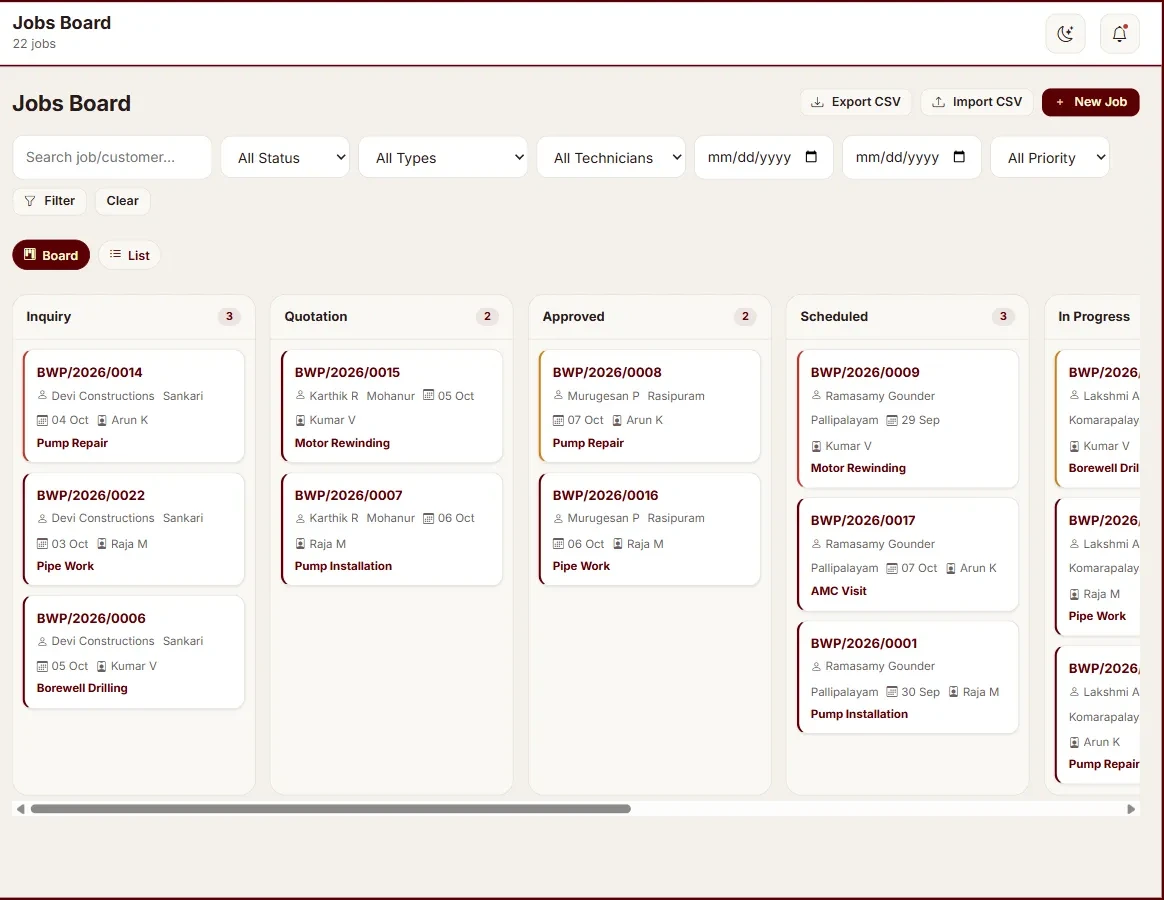Expand the All Technicians dropdown
1164x900 pixels.
tap(611, 157)
